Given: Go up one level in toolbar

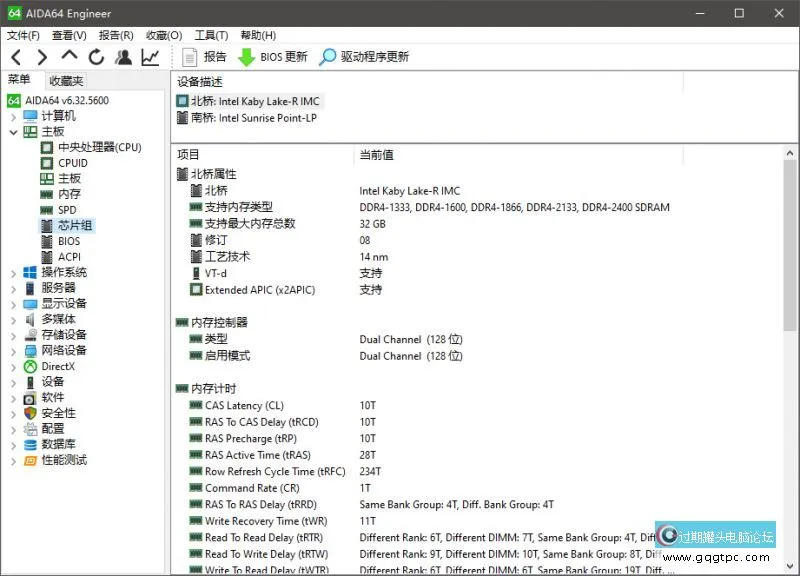Looking at the screenshot, I should [x=69, y=56].
